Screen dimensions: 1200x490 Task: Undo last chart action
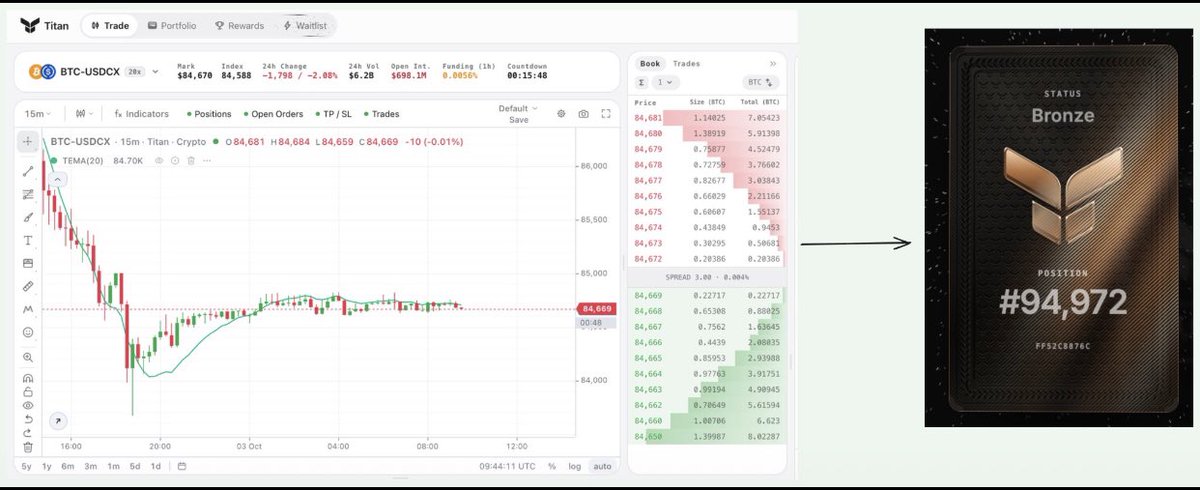(x=28, y=419)
